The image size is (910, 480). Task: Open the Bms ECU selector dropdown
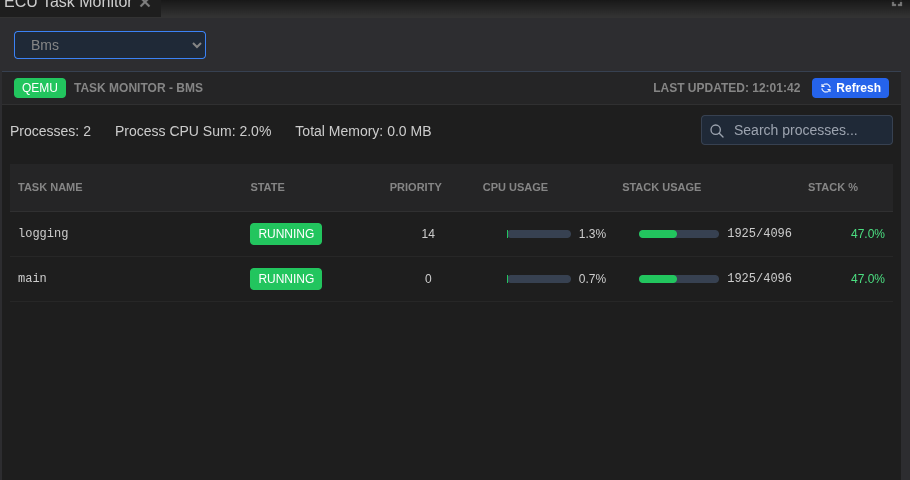[x=110, y=45]
